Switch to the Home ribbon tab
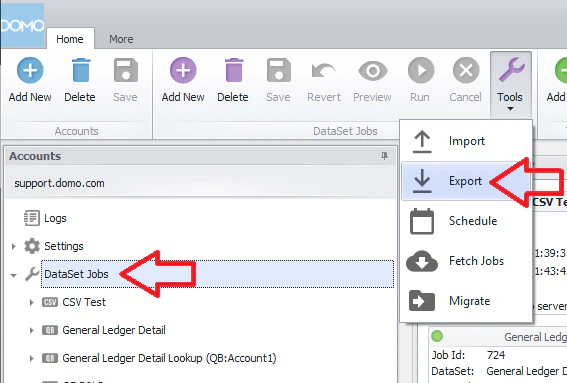The width and height of the screenshot is (567, 383). point(70,39)
